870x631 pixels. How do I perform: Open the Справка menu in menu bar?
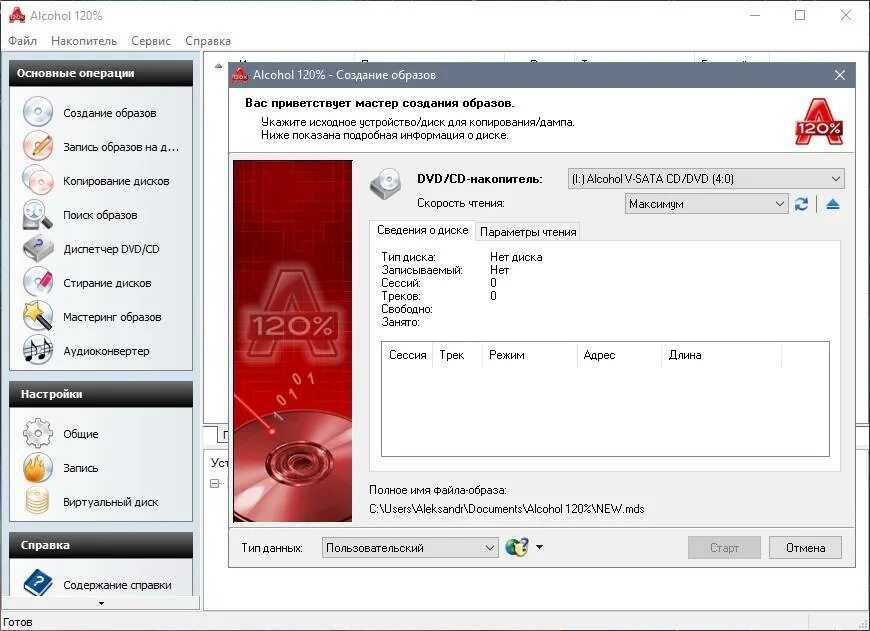pyautogui.click(x=208, y=41)
